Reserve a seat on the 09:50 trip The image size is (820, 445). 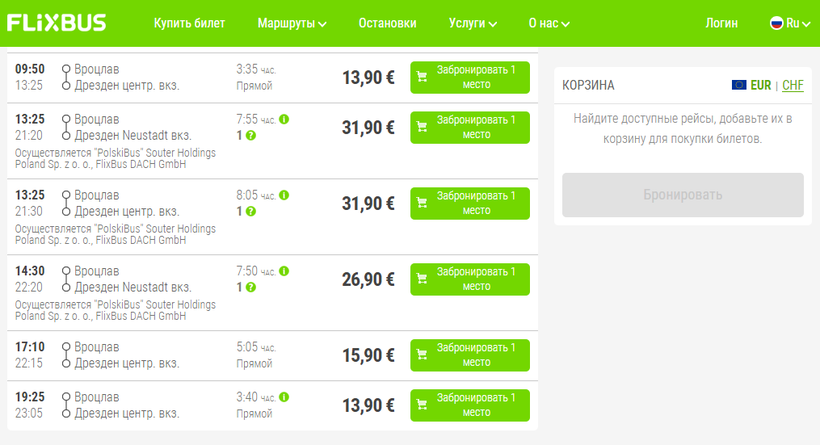pos(469,77)
